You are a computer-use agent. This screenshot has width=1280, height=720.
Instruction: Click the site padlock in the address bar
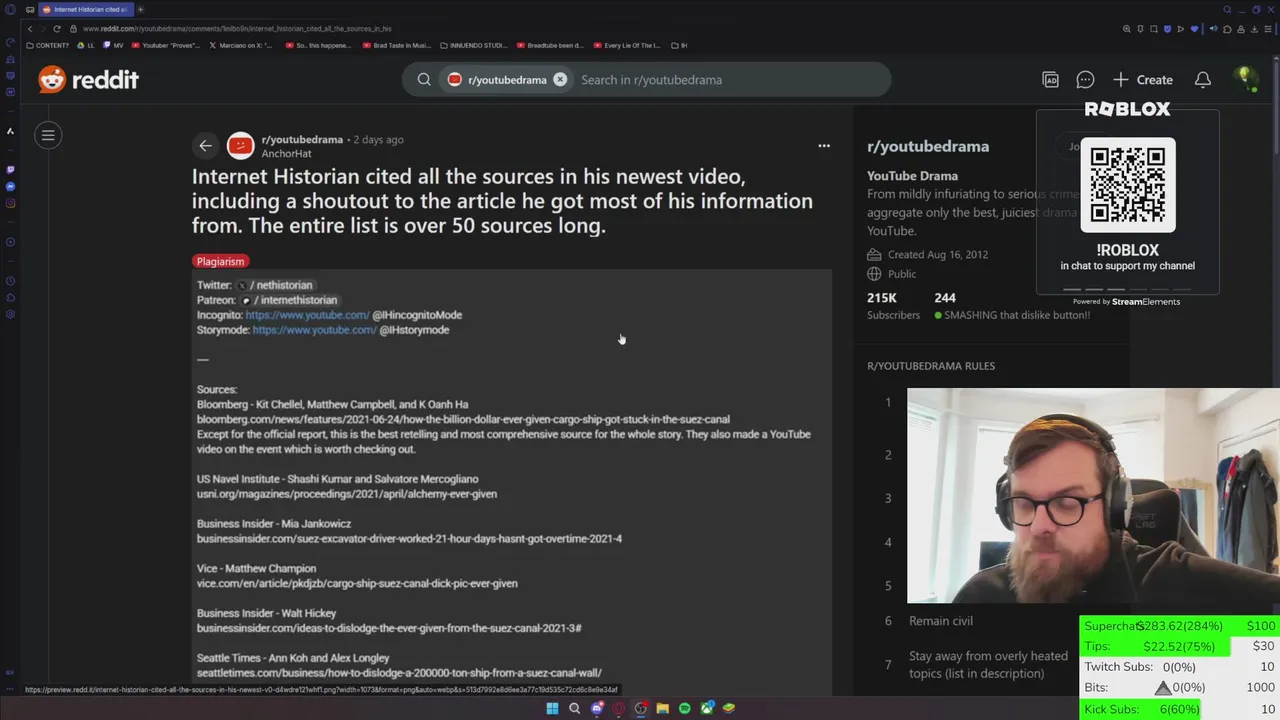[73, 28]
